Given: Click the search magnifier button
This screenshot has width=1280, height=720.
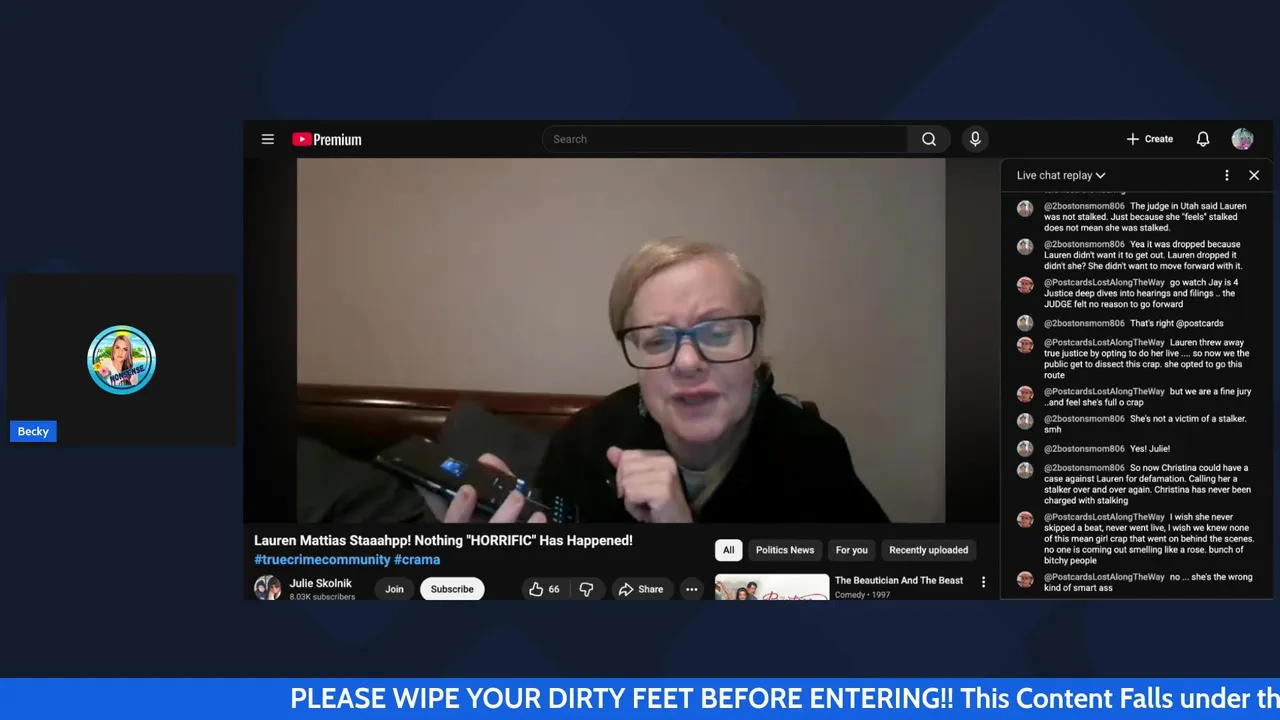Looking at the screenshot, I should pyautogui.click(x=929, y=139).
